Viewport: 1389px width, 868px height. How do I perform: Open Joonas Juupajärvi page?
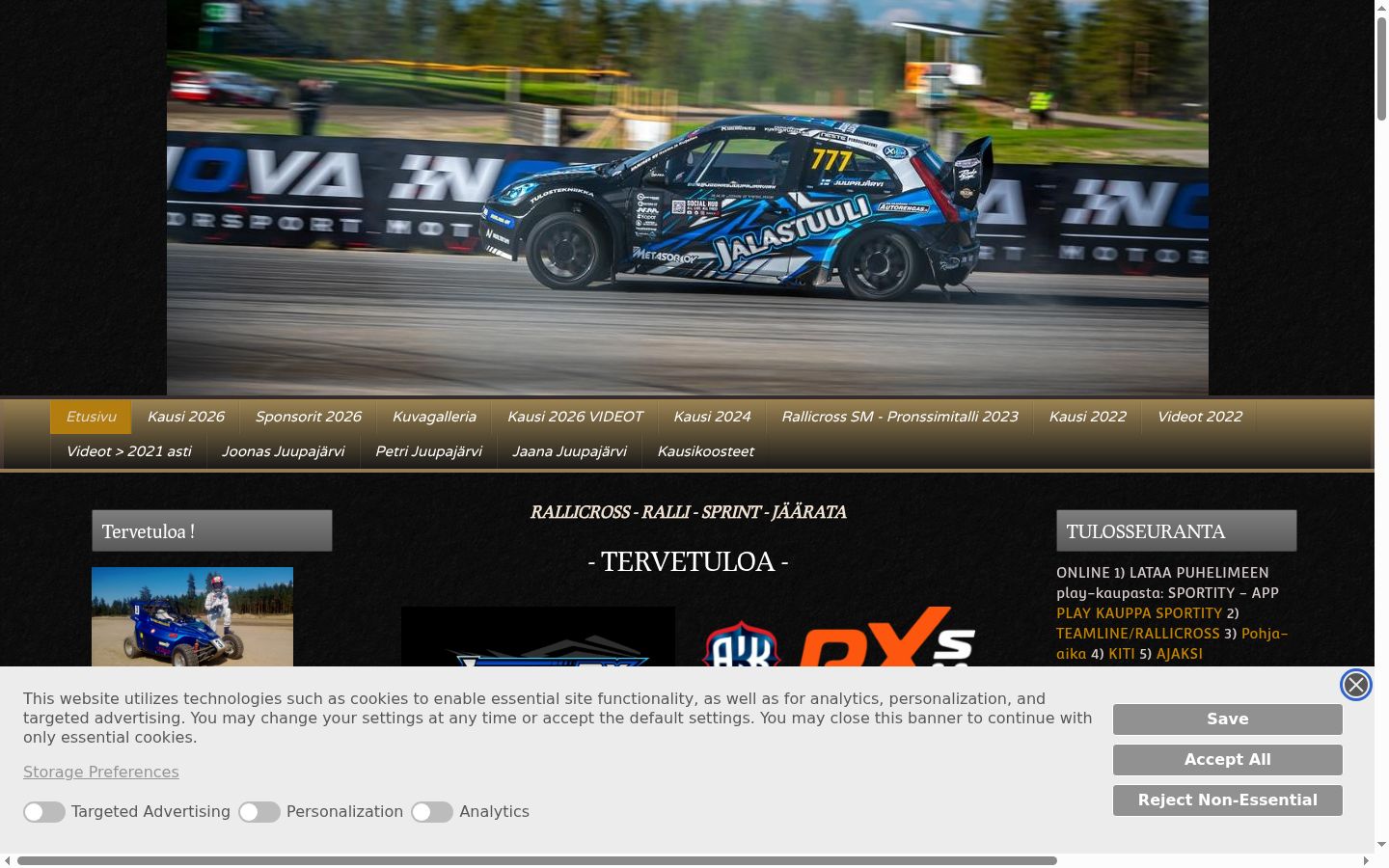tap(284, 451)
